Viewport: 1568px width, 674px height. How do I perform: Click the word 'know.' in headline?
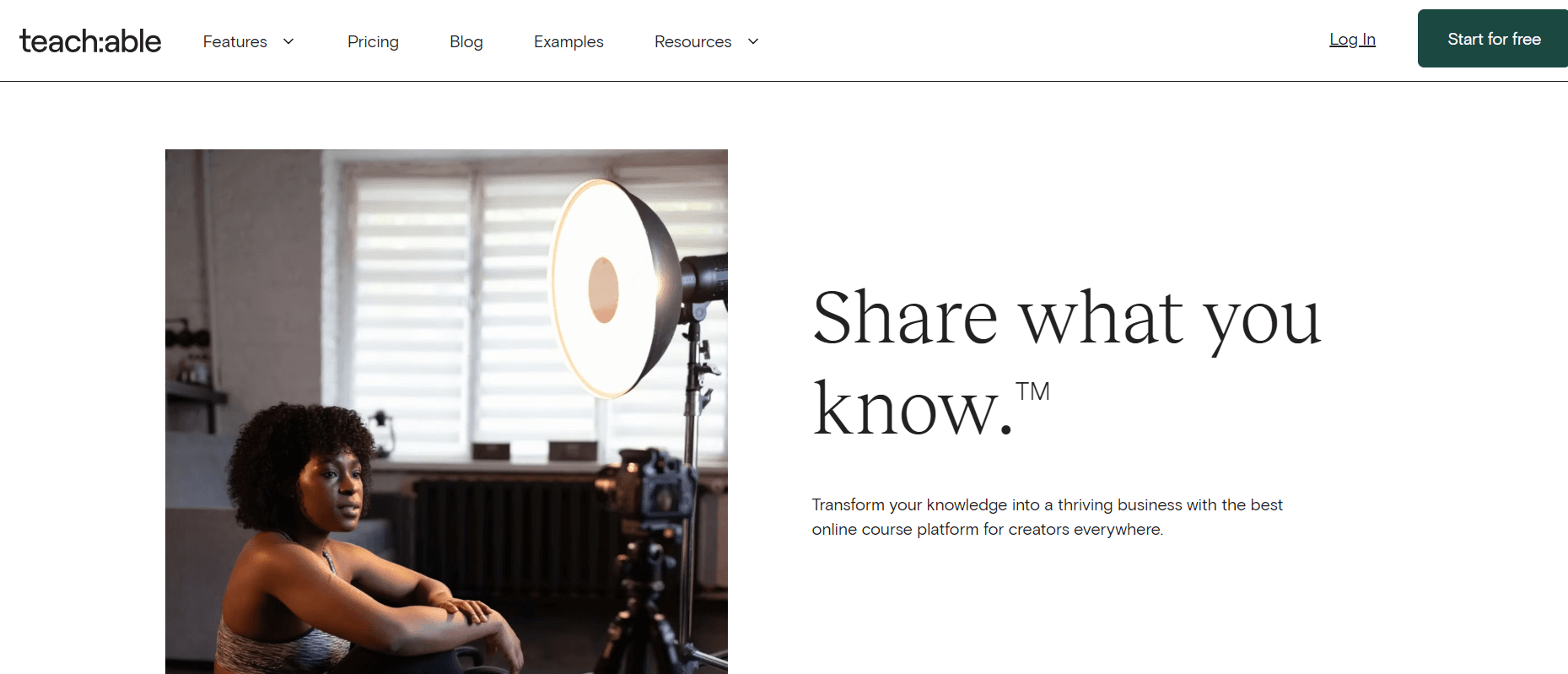pos(913,408)
